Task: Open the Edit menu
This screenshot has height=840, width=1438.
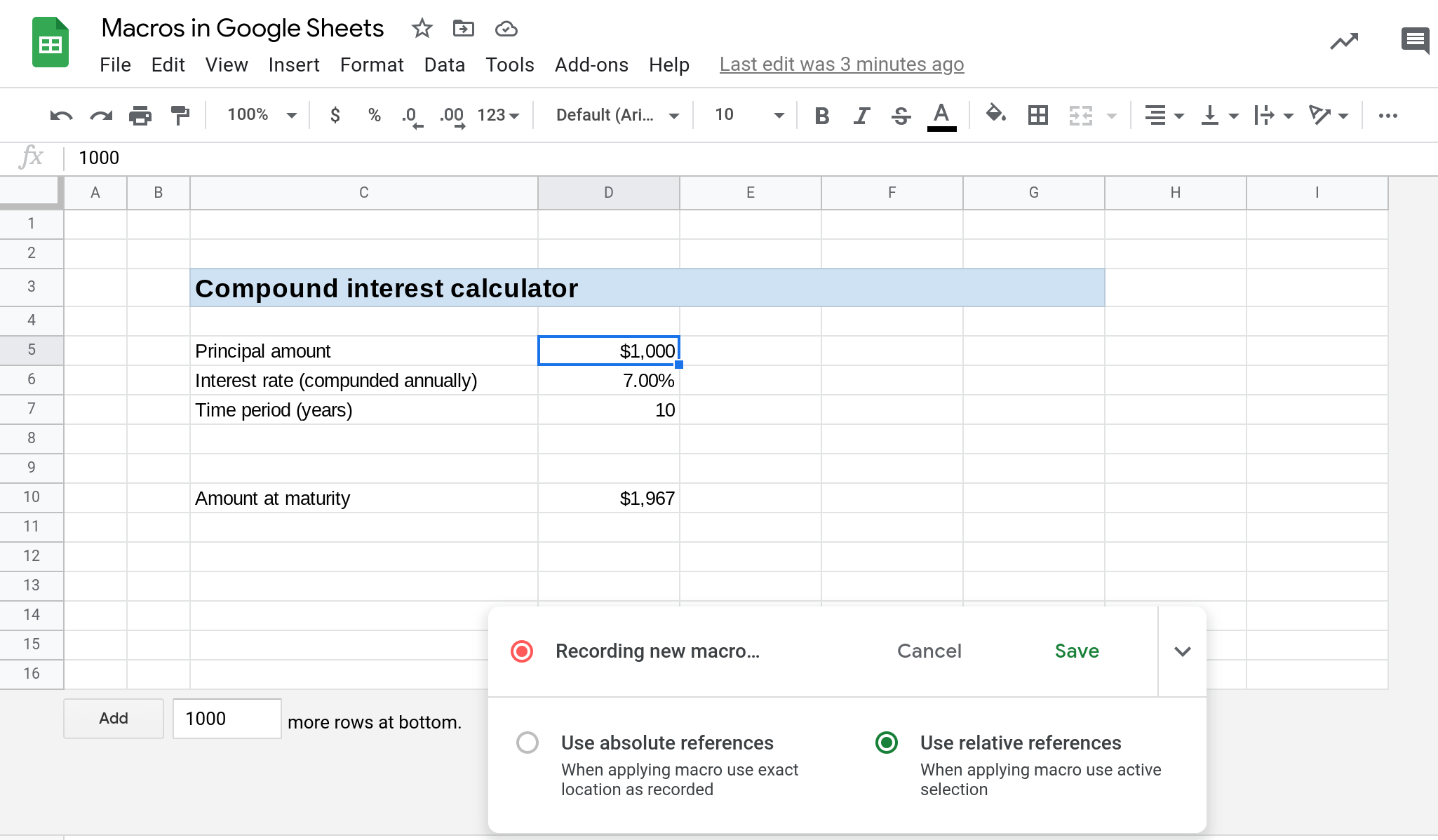Action: pyautogui.click(x=168, y=65)
